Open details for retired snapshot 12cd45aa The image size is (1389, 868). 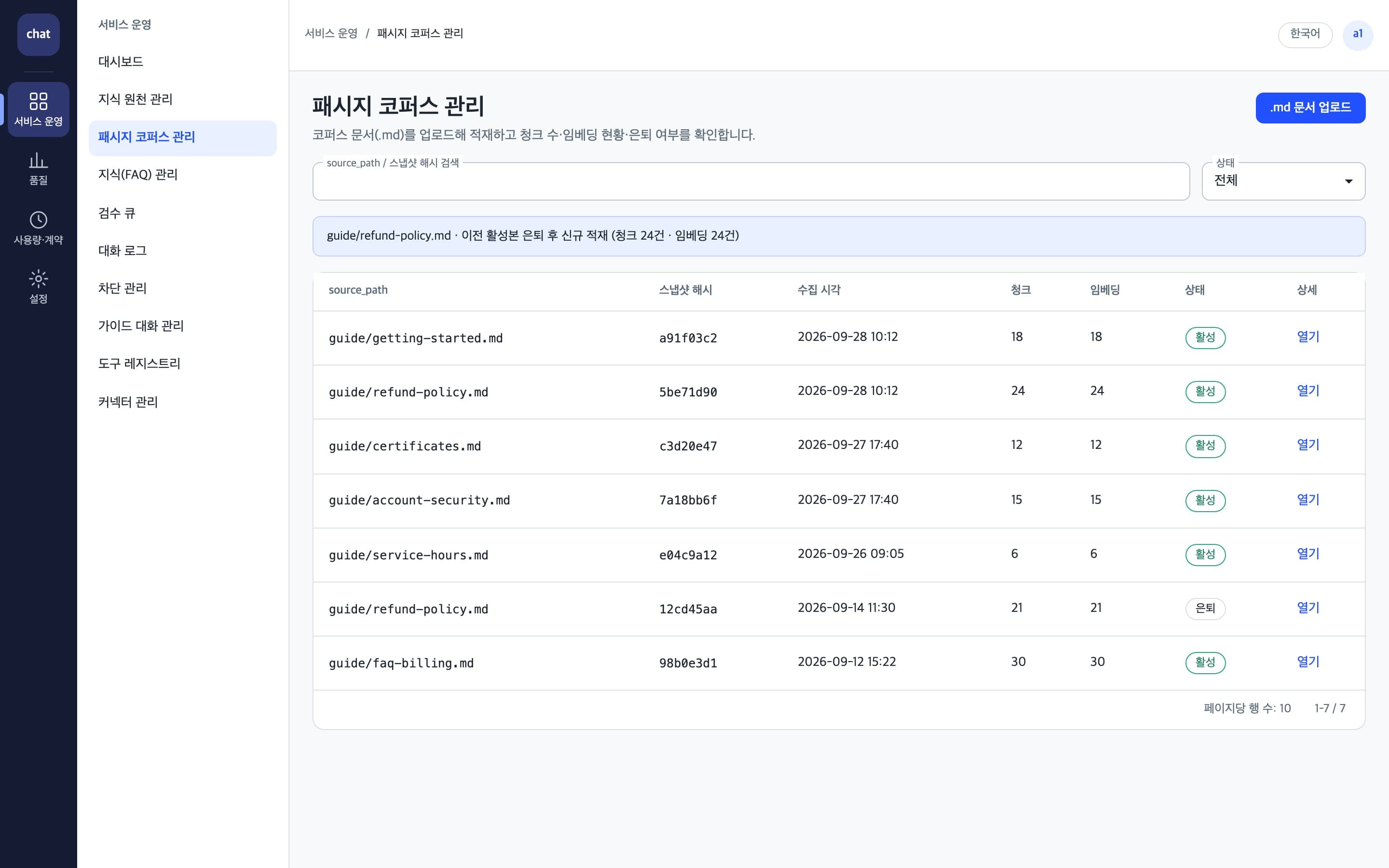click(1308, 608)
